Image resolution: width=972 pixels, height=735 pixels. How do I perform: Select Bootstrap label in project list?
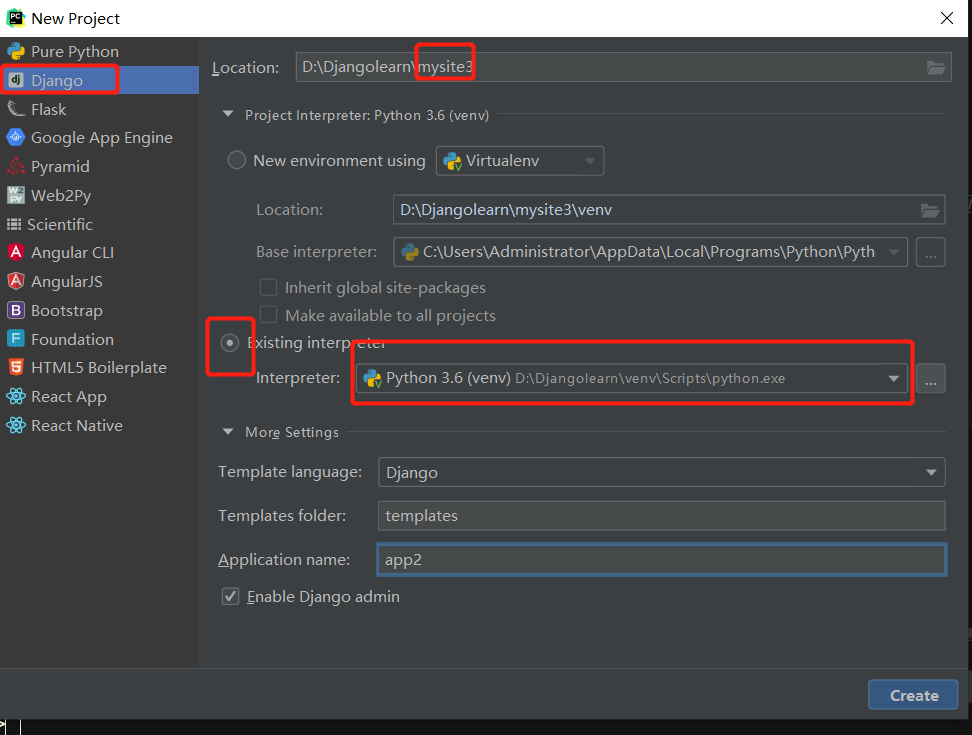[67, 310]
